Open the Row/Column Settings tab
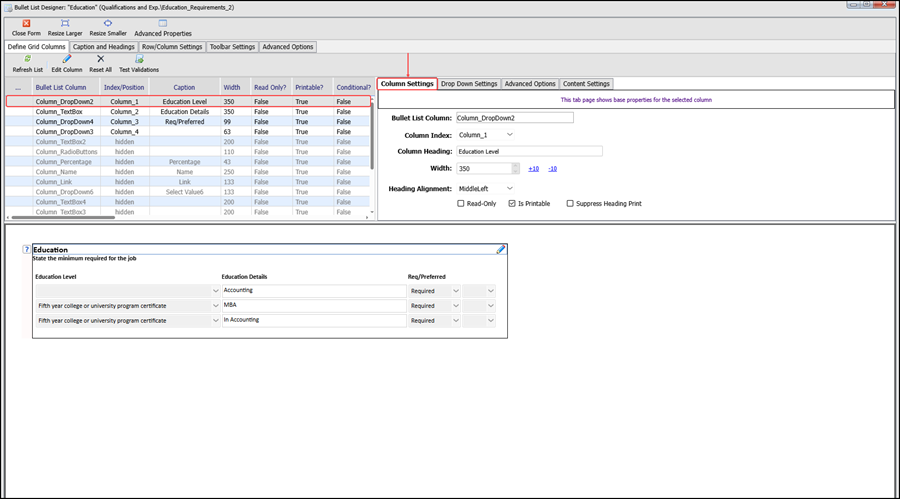 coord(172,47)
